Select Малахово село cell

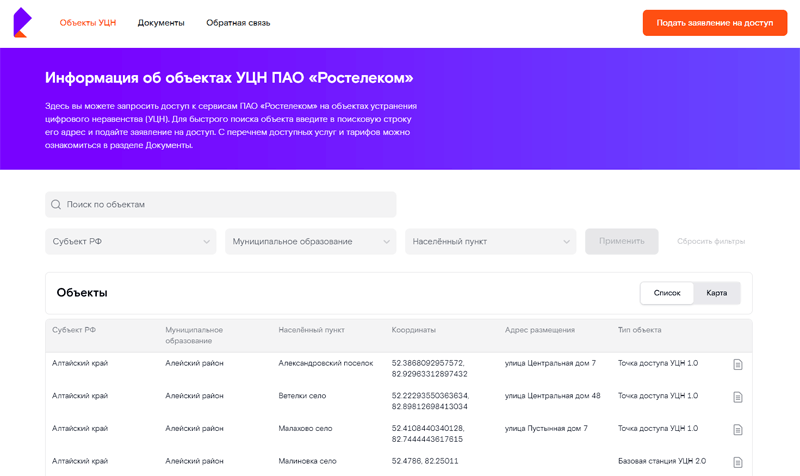point(305,429)
